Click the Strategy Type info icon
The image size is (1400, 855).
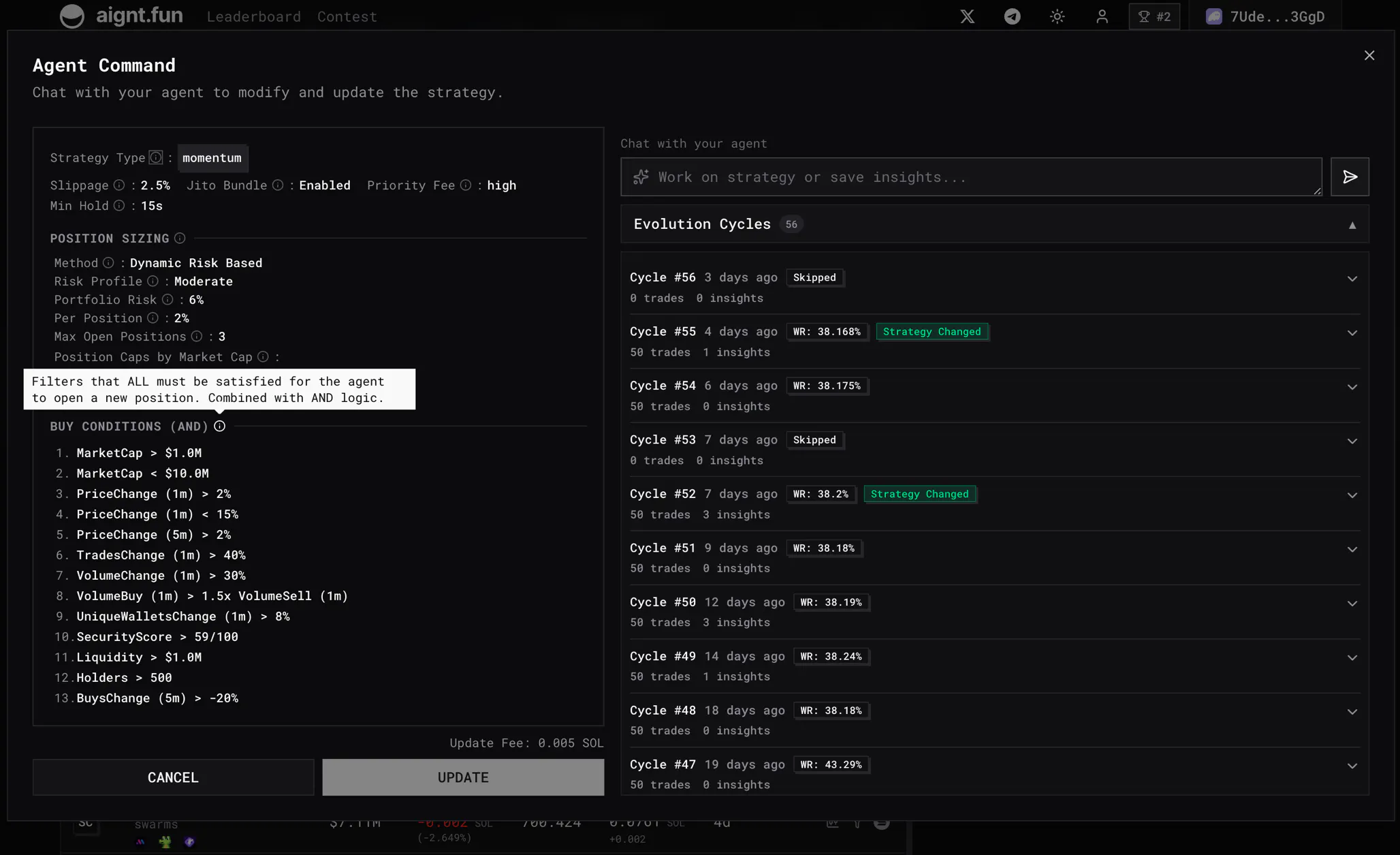[x=156, y=157]
